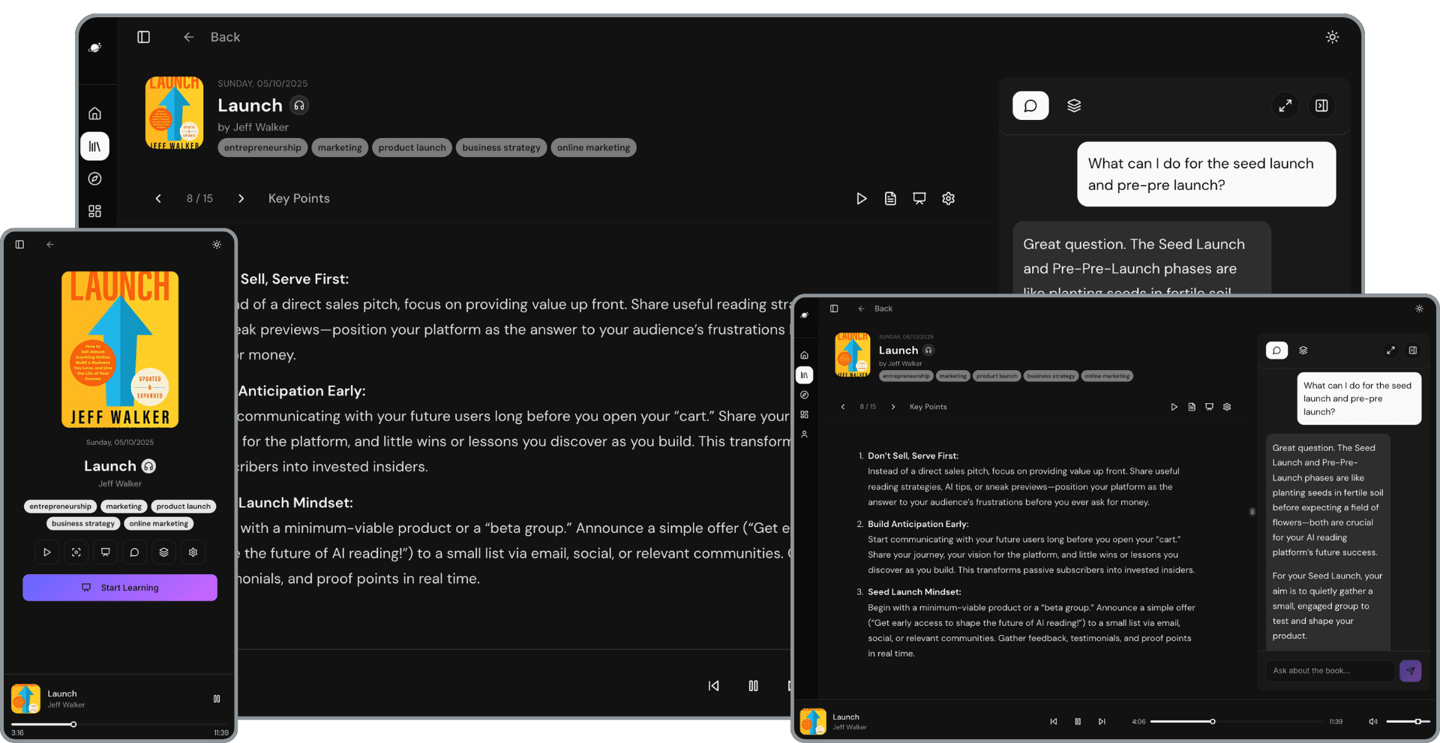Click Start Learning on the phone window

tap(120, 587)
